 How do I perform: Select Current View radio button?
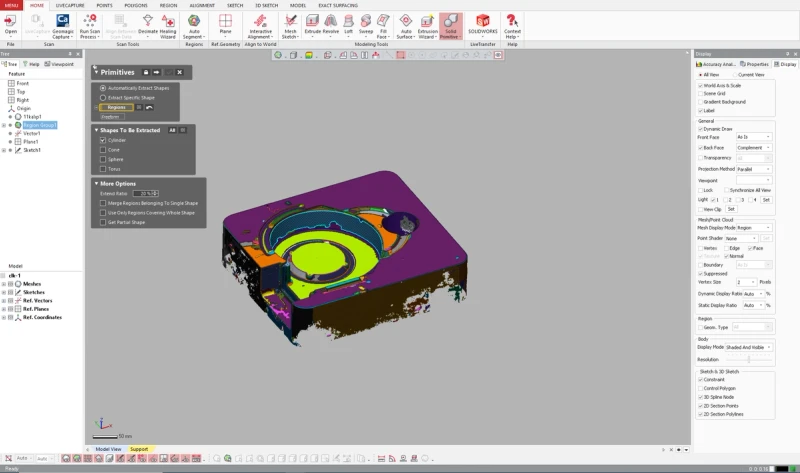coord(735,75)
